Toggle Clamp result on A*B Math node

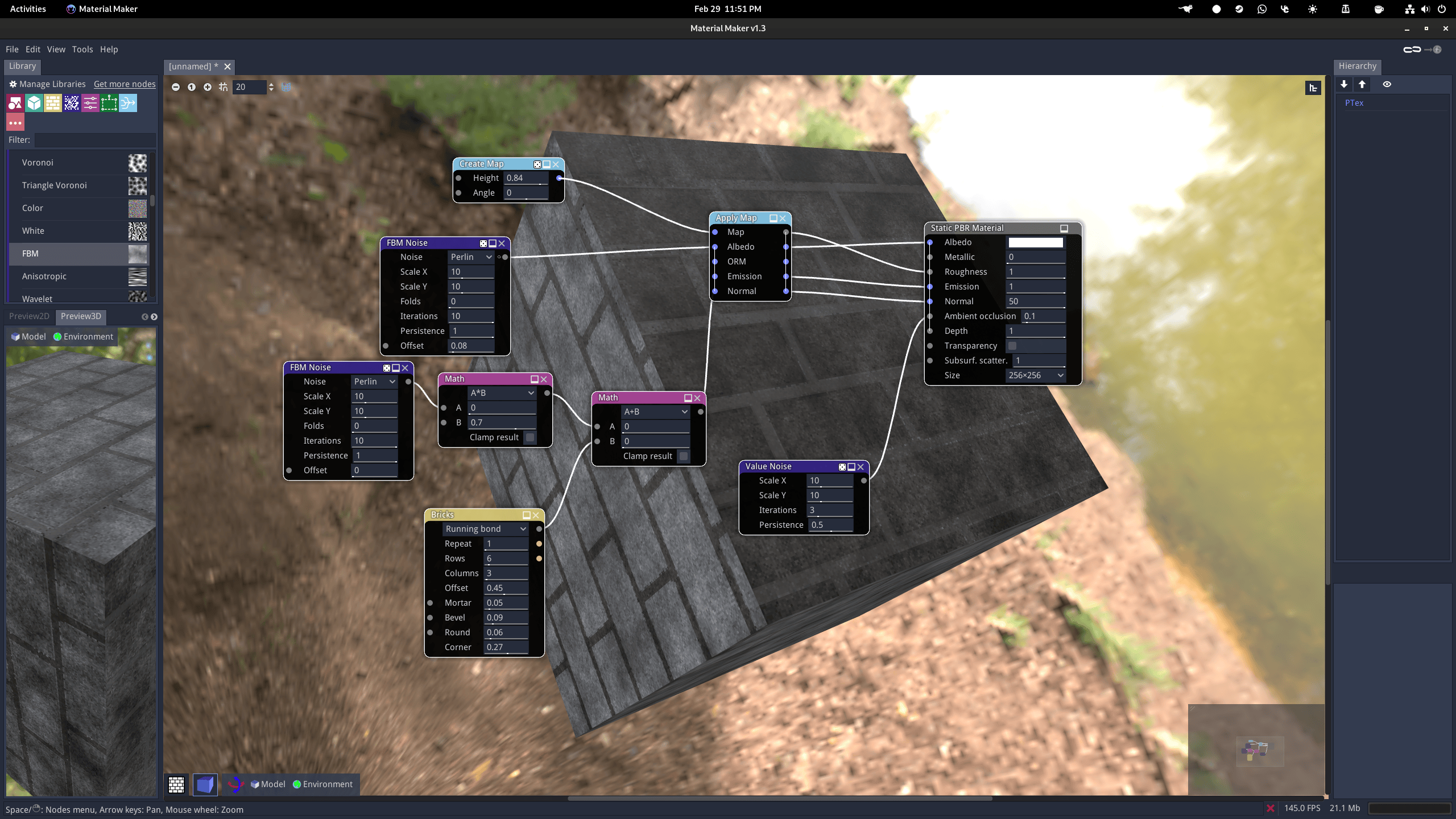(x=530, y=437)
